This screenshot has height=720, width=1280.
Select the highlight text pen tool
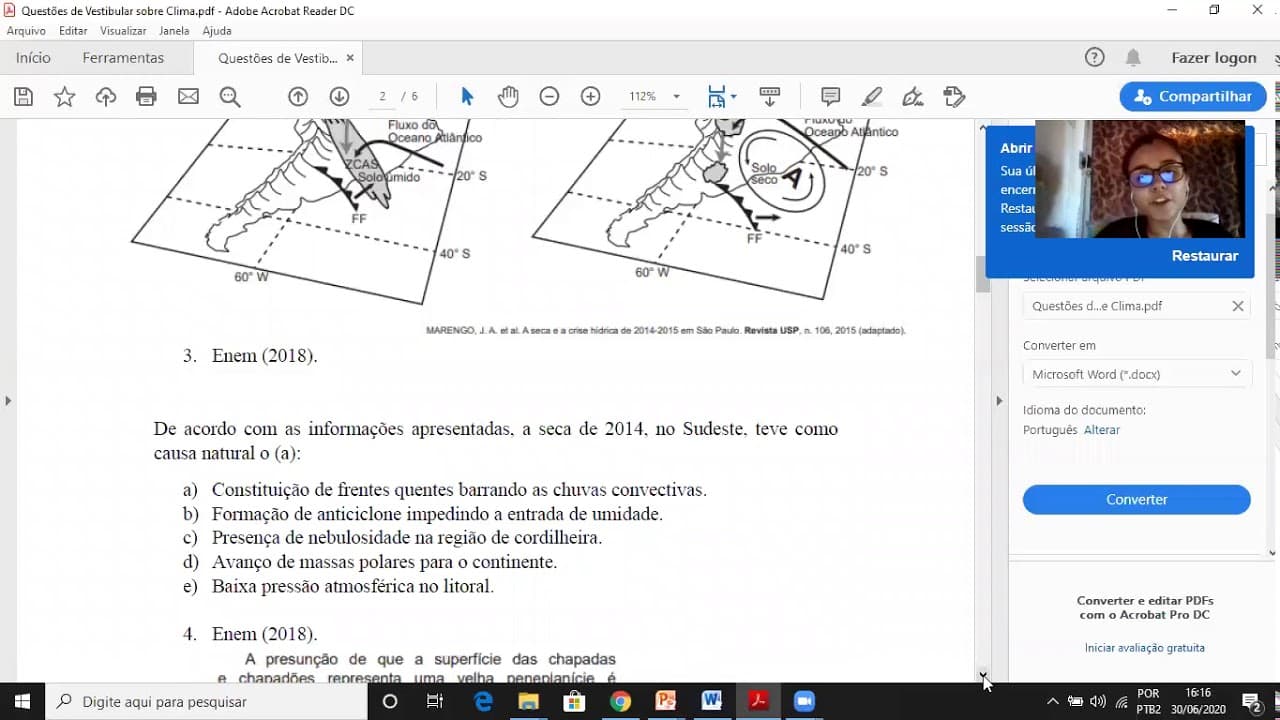[872, 97]
